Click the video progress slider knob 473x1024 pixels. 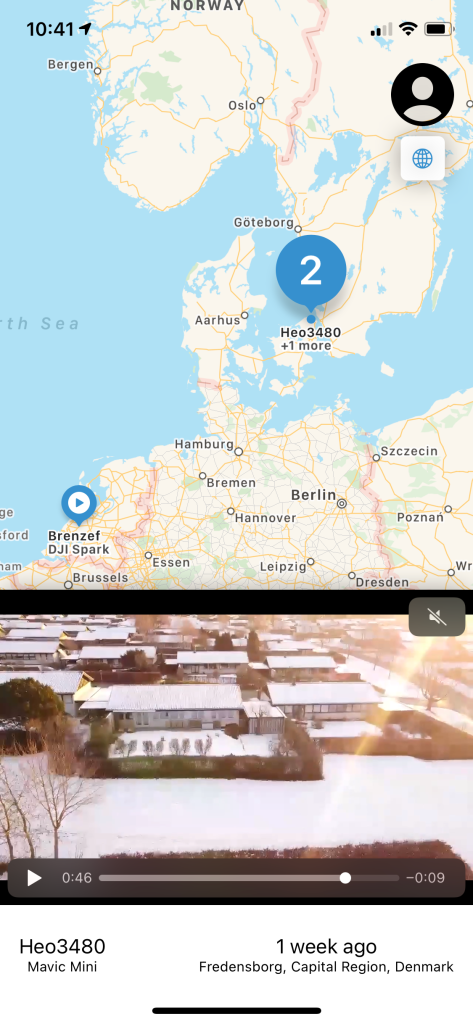pyautogui.click(x=346, y=878)
